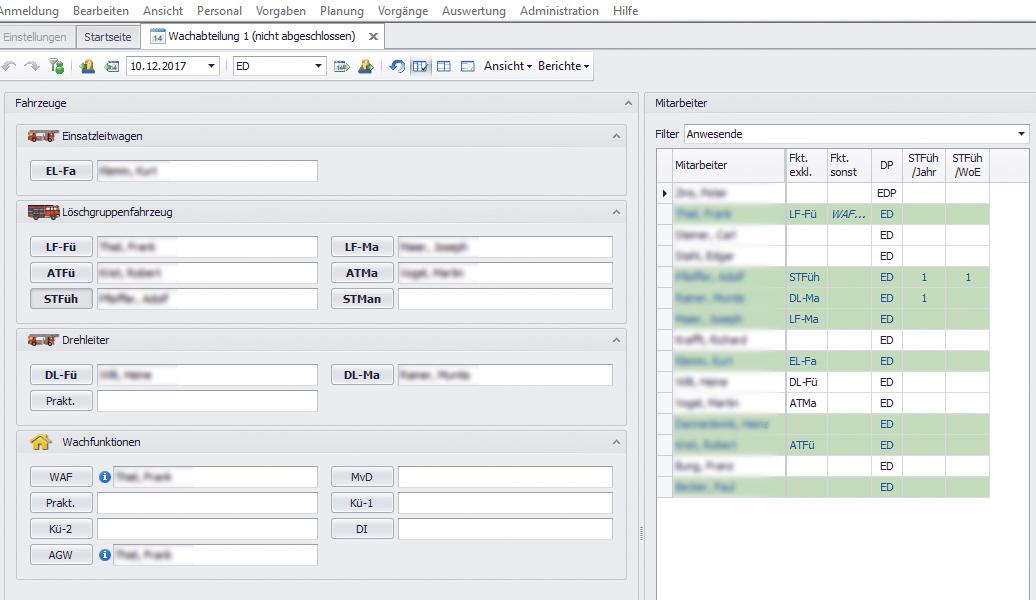1036x600 pixels.
Task: Click the info icon beside WAF field
Action: (105, 477)
